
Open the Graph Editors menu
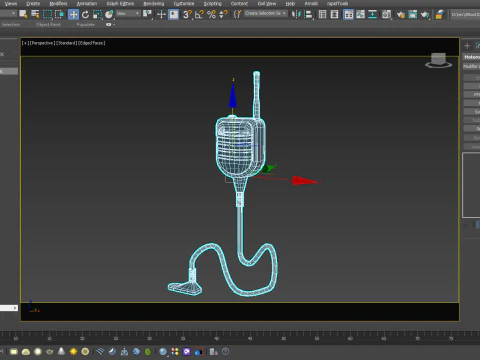(x=120, y=4)
